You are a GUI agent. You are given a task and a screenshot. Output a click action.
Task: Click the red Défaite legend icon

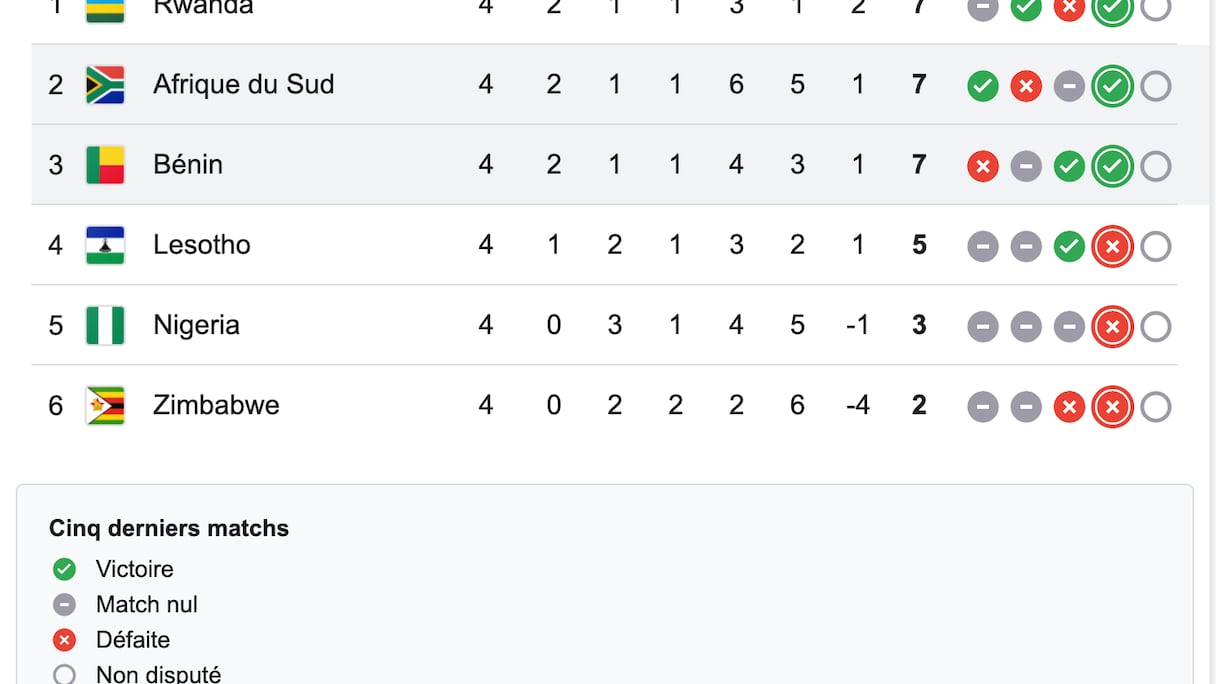pyautogui.click(x=64, y=640)
